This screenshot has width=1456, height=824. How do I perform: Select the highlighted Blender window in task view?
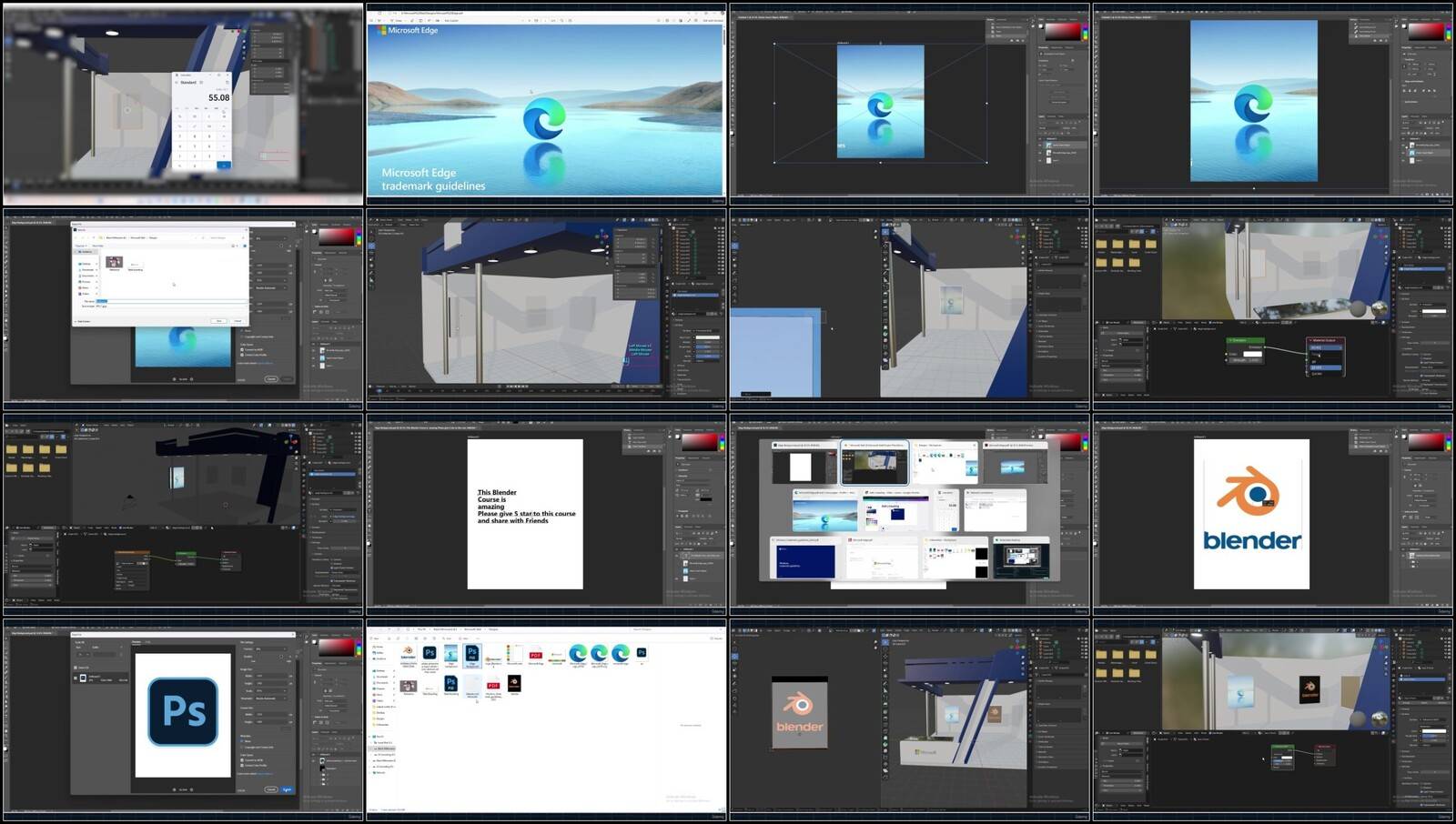coord(875,464)
